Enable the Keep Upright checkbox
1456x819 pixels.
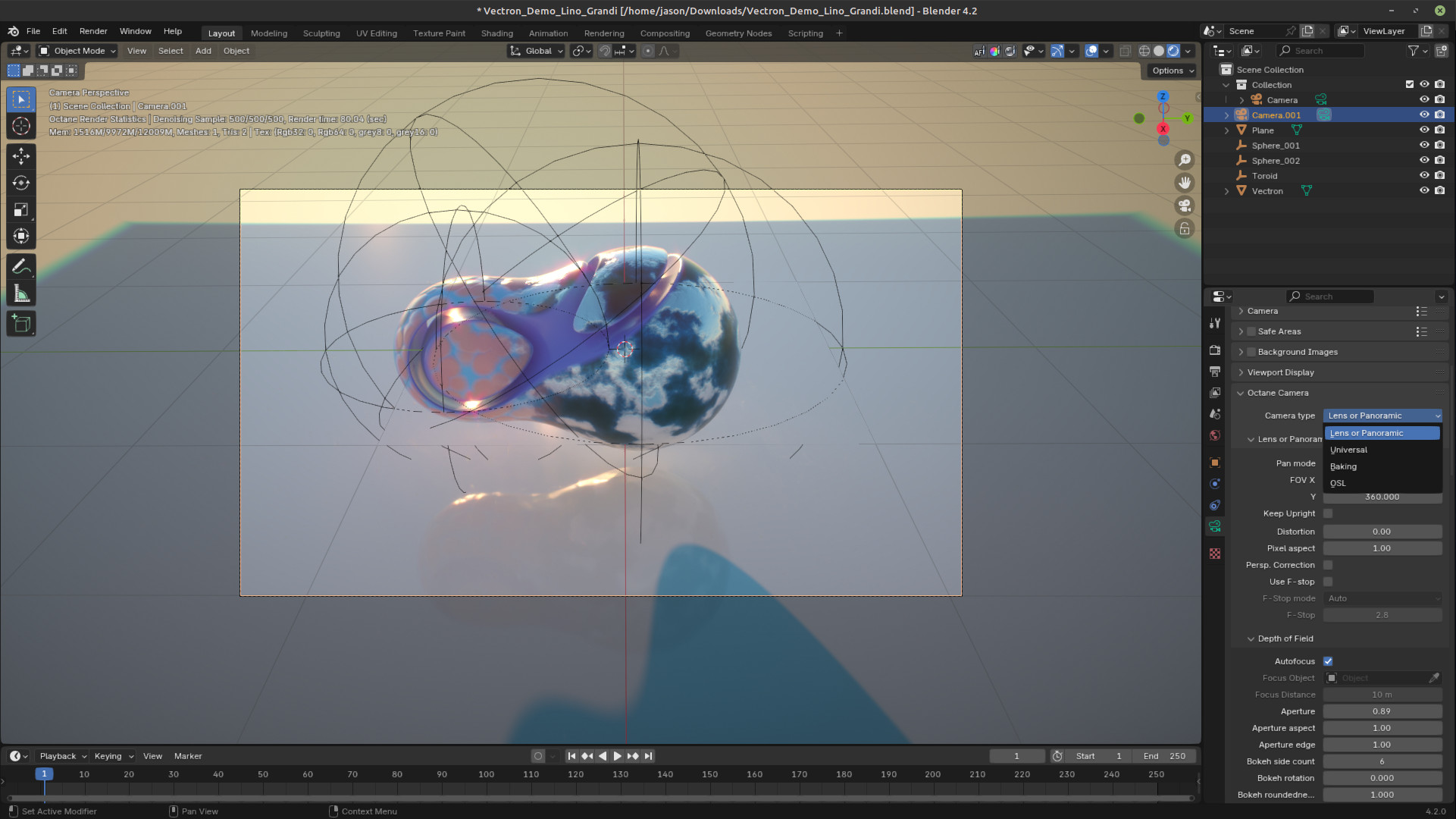pyautogui.click(x=1328, y=513)
